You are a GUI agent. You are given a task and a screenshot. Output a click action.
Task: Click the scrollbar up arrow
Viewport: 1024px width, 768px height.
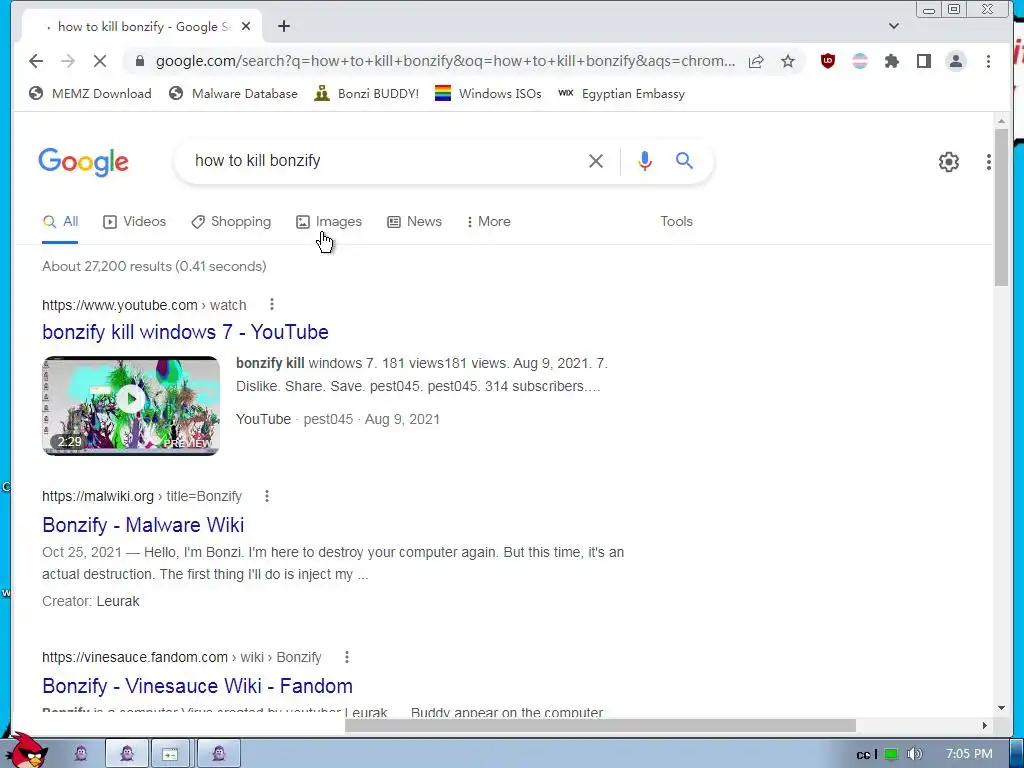1001,121
